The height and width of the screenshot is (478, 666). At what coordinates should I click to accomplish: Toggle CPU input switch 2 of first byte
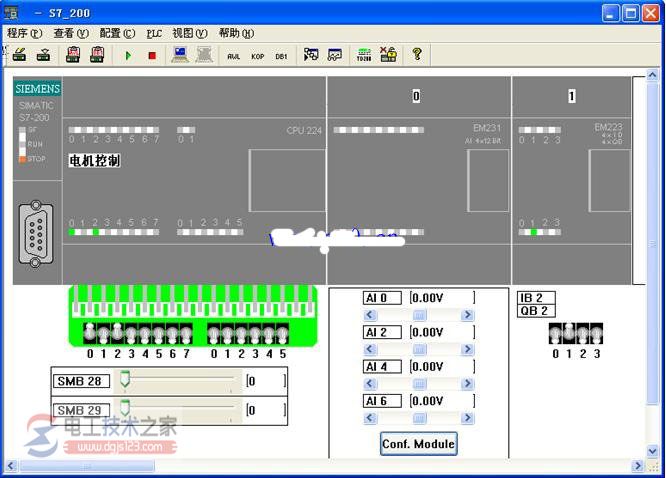(118, 333)
